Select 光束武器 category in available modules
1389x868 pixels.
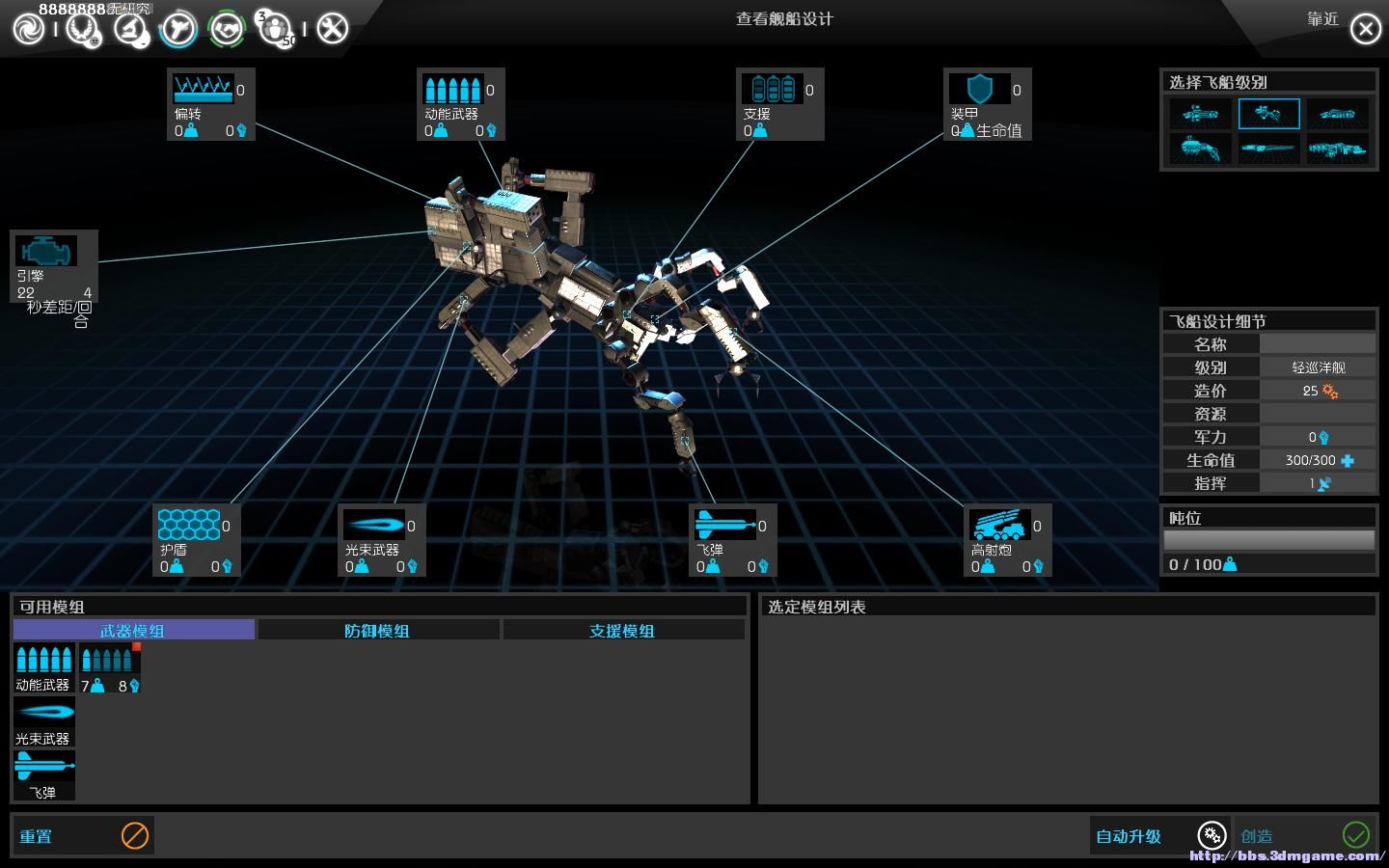pos(43,721)
